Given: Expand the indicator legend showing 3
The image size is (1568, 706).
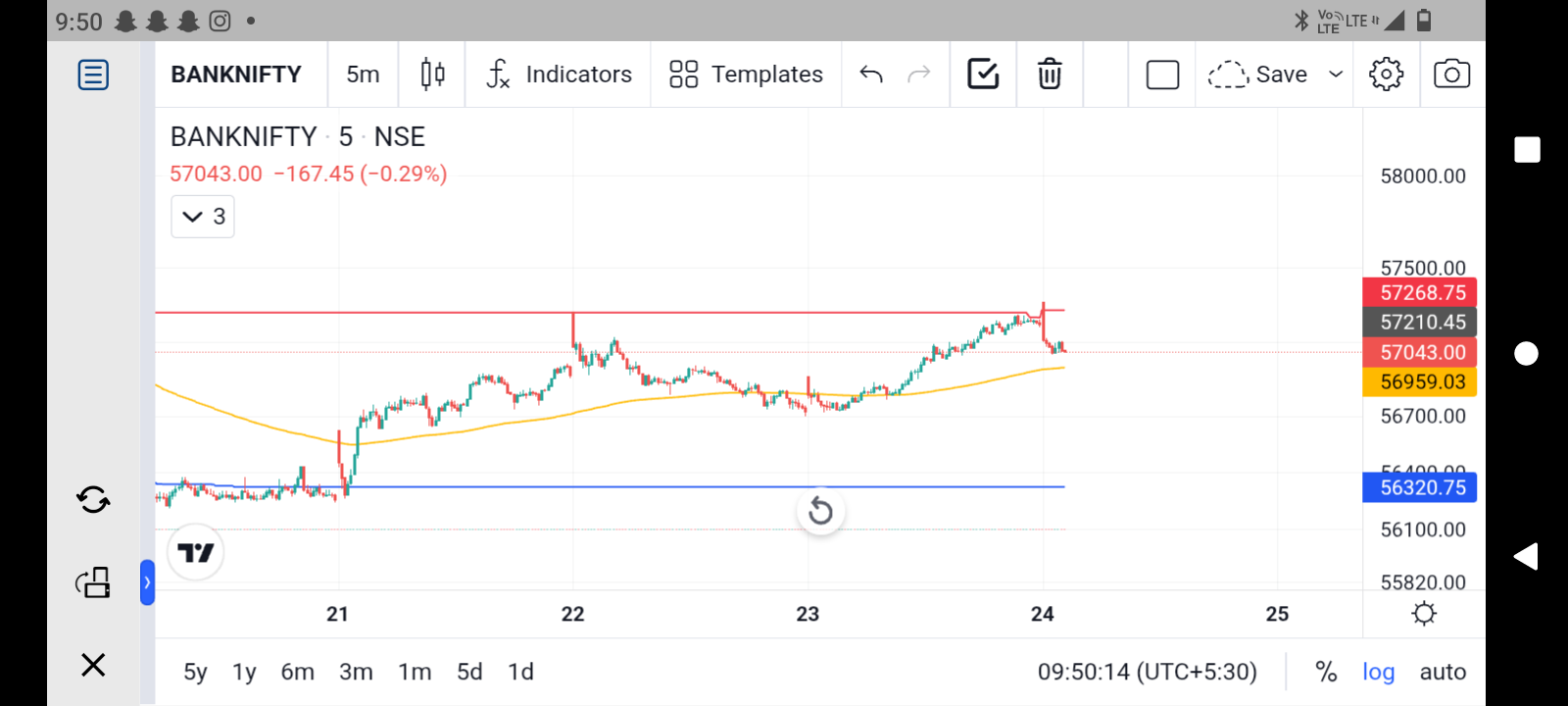Looking at the screenshot, I should 203,217.
